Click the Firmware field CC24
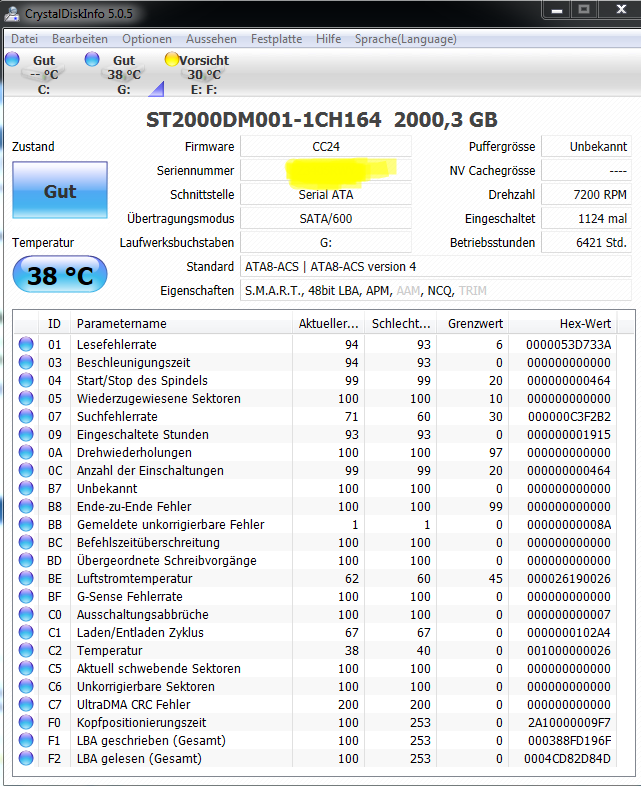 (326, 146)
